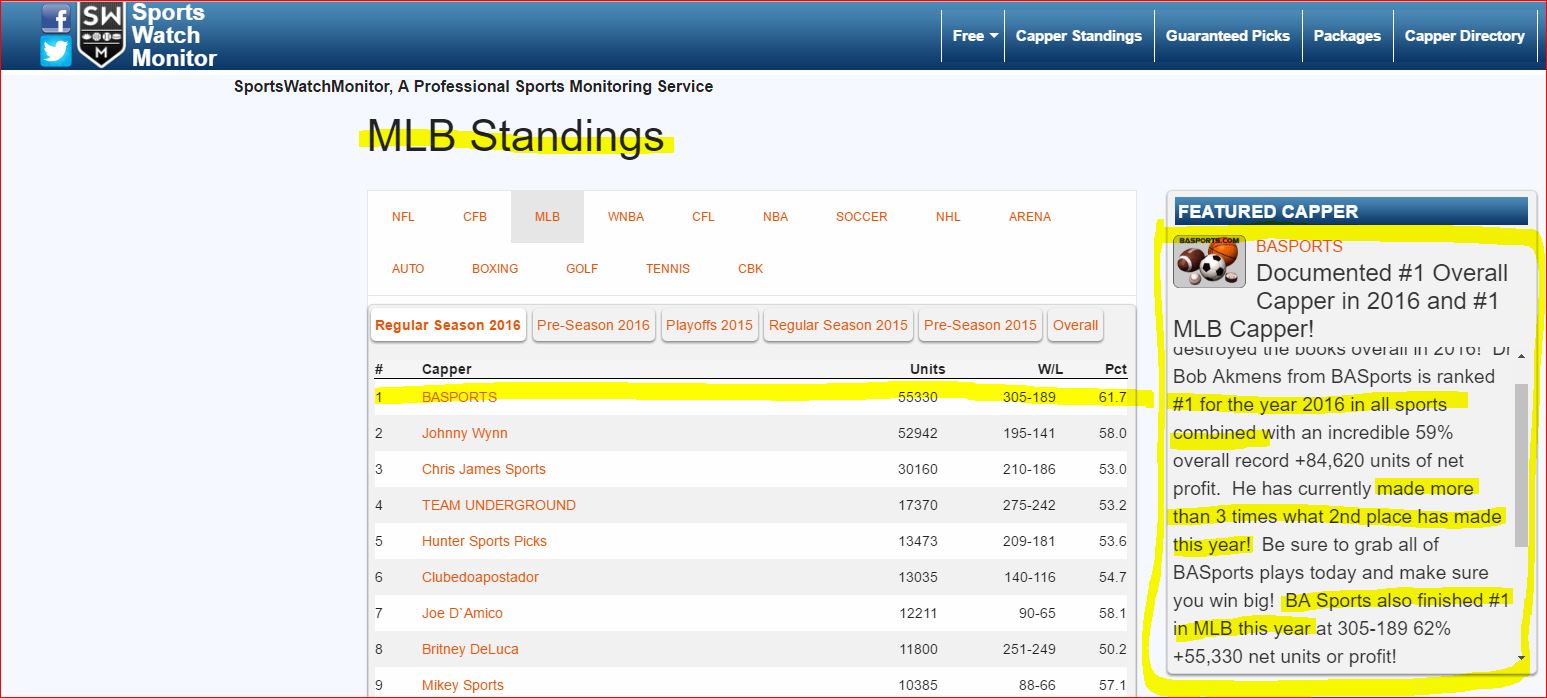The width and height of the screenshot is (1547, 698).
Task: Show Pre-Season 2016 standings
Action: (x=593, y=325)
